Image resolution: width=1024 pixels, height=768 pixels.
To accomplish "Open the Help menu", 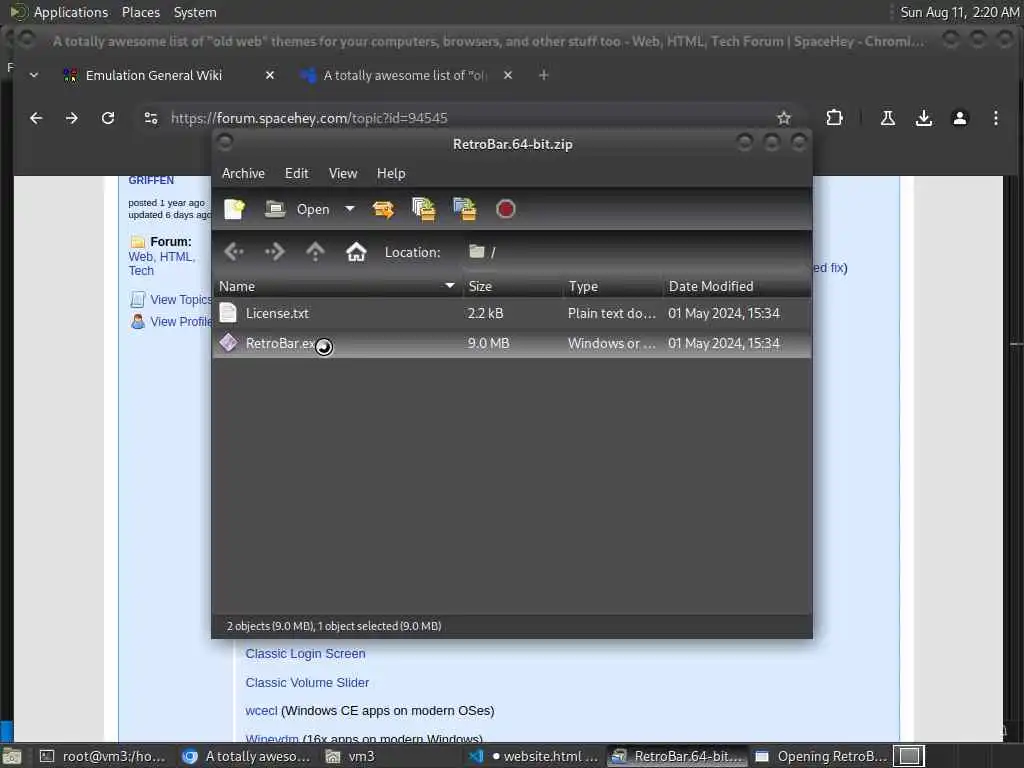I will (391, 173).
